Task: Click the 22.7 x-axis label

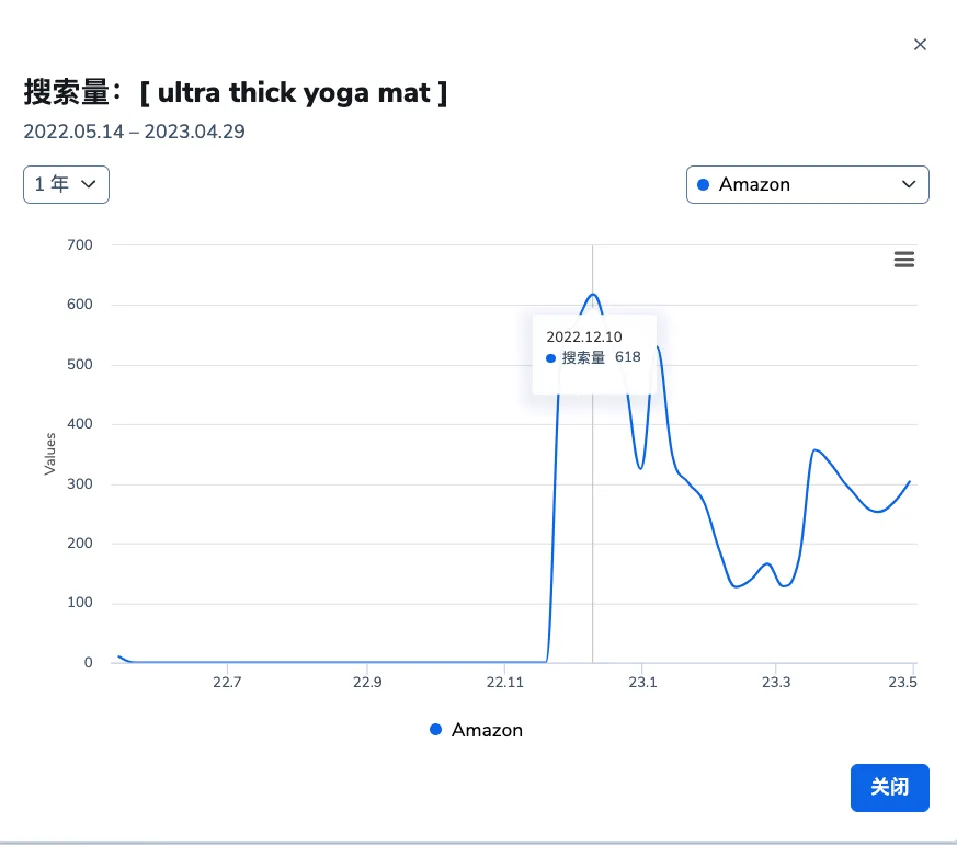Action: pos(227,682)
